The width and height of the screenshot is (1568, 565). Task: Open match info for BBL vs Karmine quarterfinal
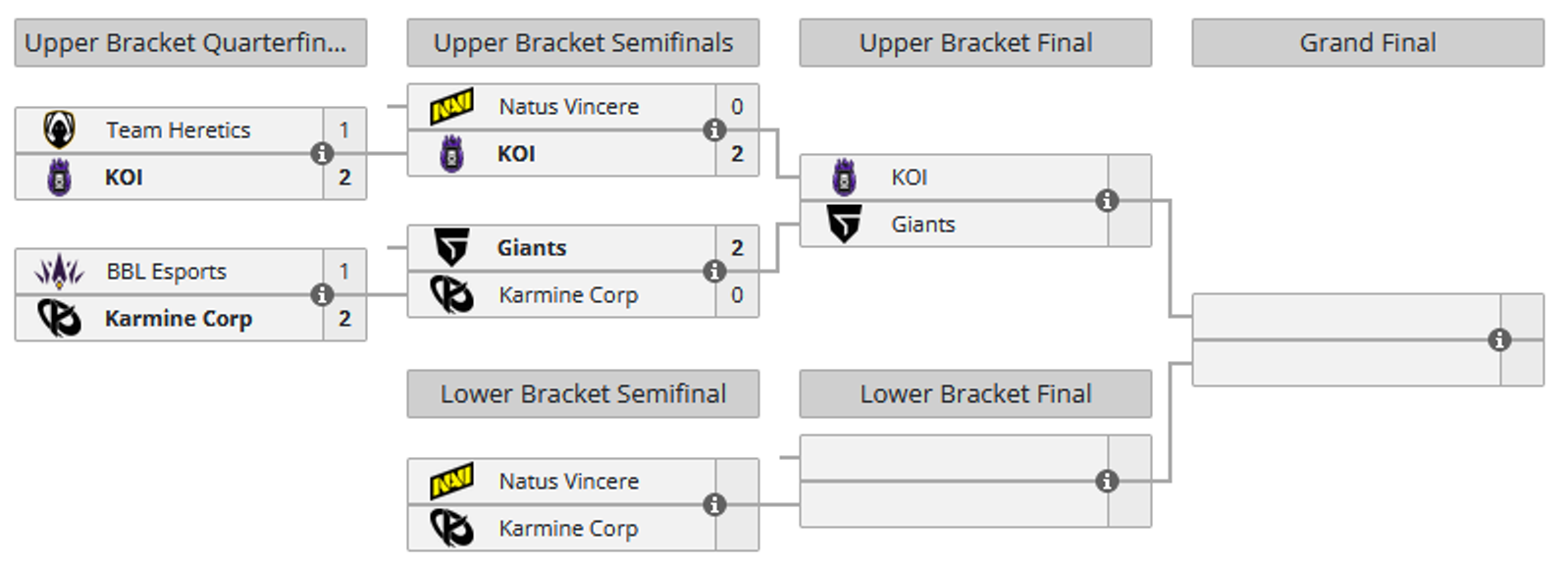[321, 295]
